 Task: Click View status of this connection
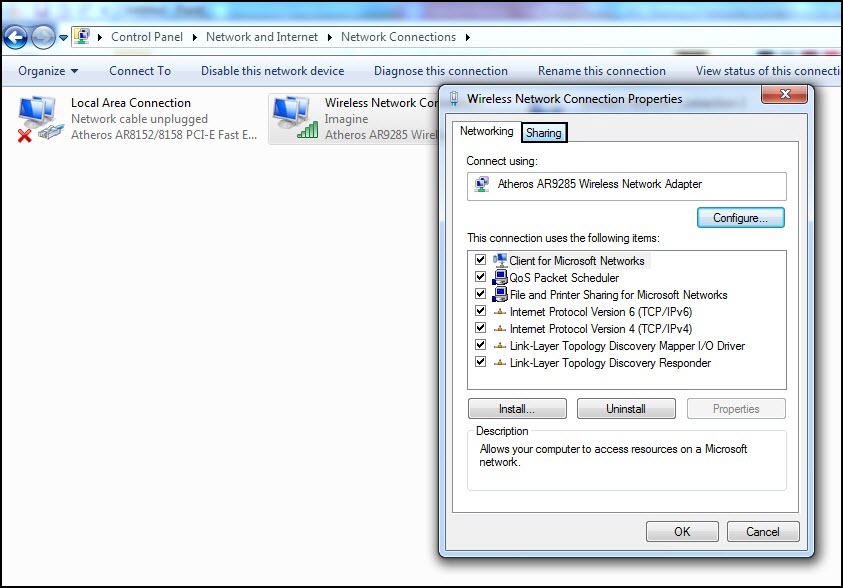point(768,71)
